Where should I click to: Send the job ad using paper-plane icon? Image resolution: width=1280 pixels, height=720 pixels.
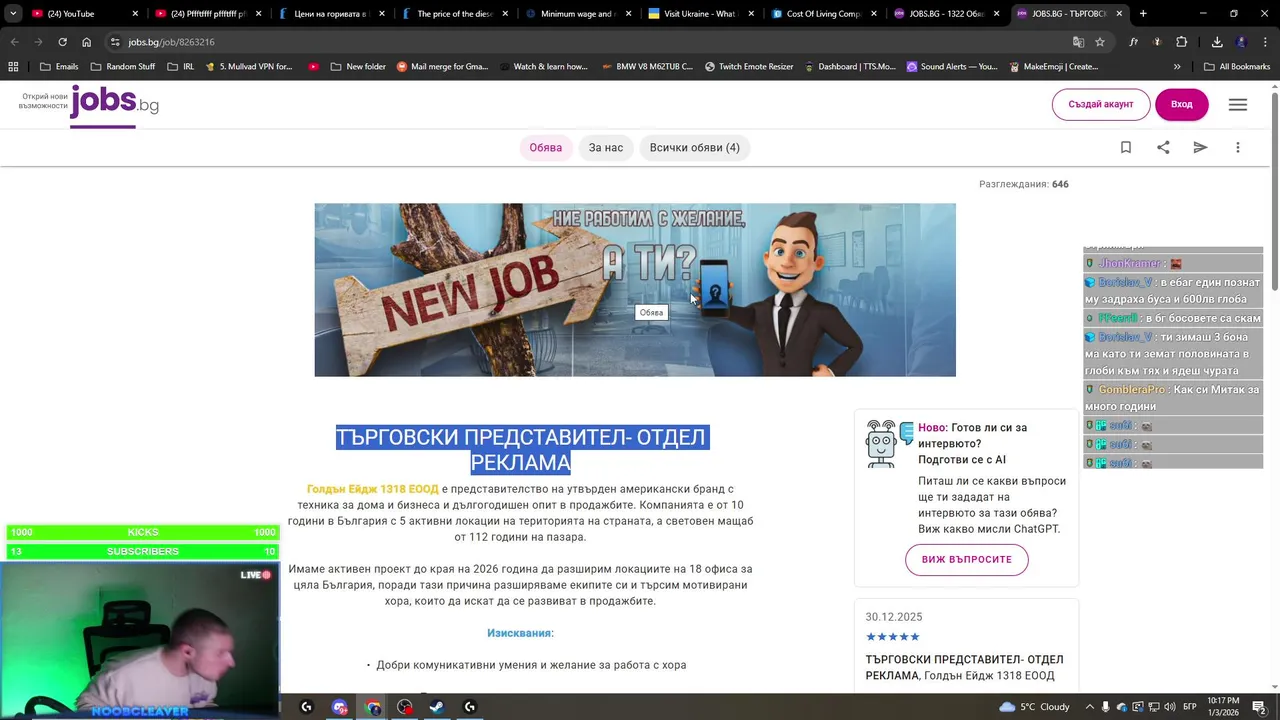click(1200, 147)
